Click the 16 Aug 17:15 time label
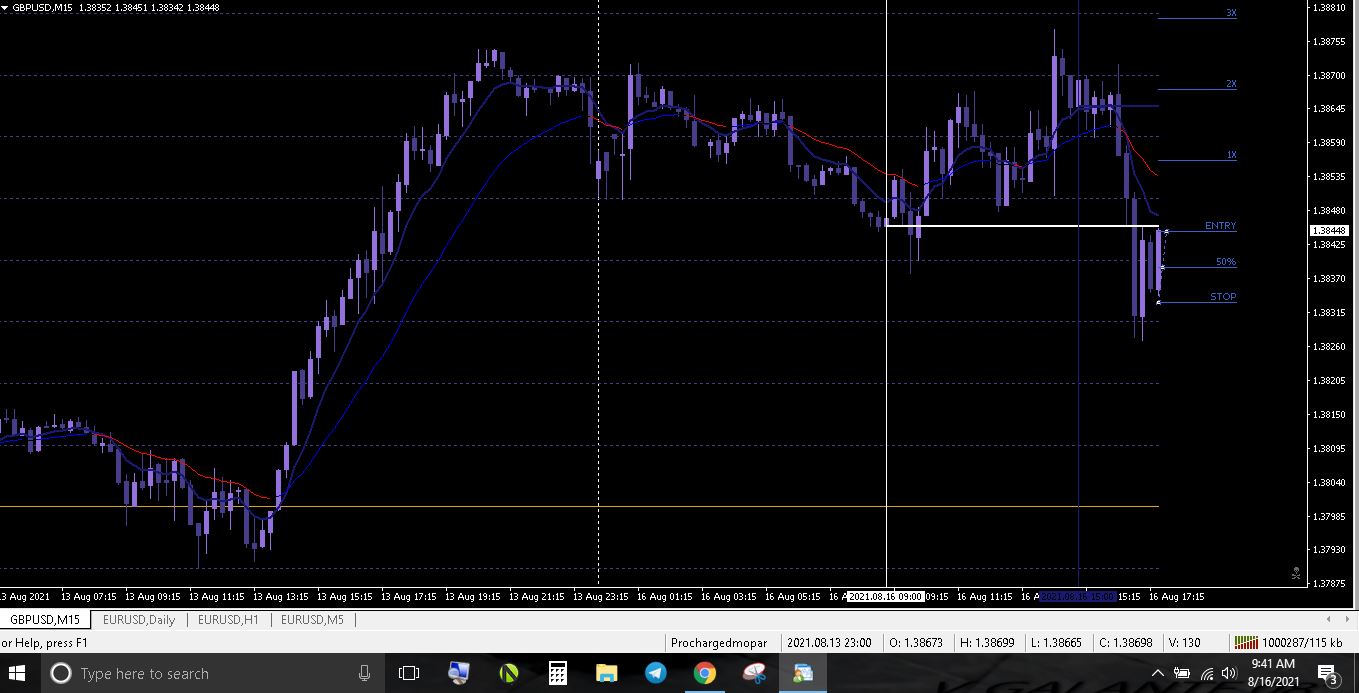1359x693 pixels. 1178,596
